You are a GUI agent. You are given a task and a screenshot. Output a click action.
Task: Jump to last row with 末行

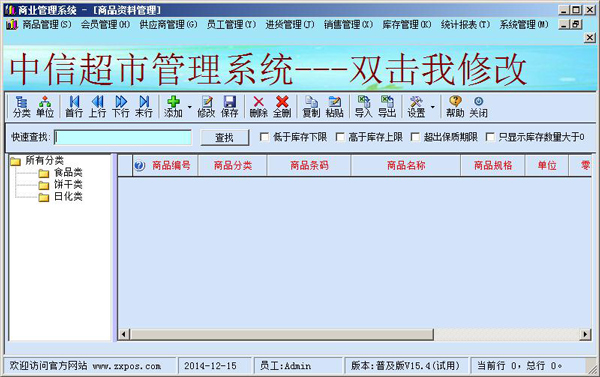click(x=144, y=106)
